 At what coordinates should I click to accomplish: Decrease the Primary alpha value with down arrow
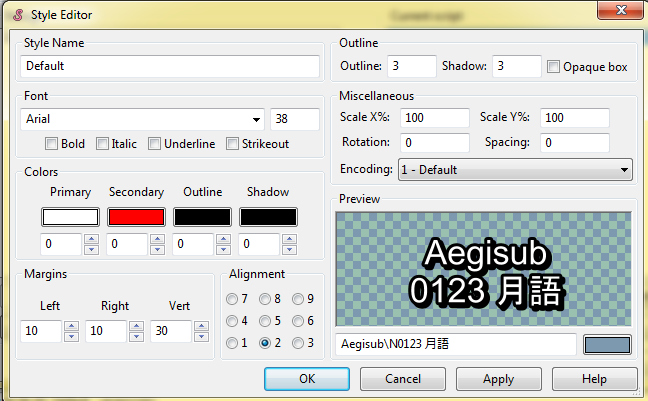coord(91,249)
